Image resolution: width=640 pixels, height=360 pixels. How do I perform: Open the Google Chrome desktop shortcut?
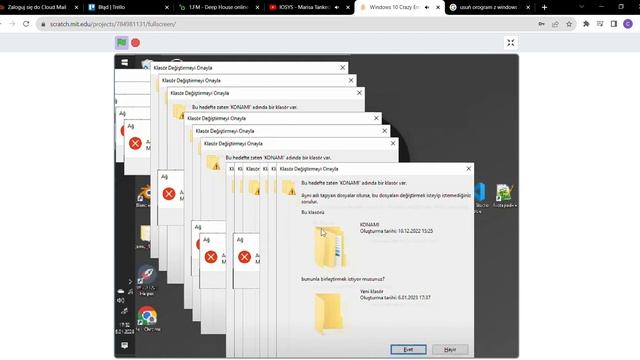[147, 318]
